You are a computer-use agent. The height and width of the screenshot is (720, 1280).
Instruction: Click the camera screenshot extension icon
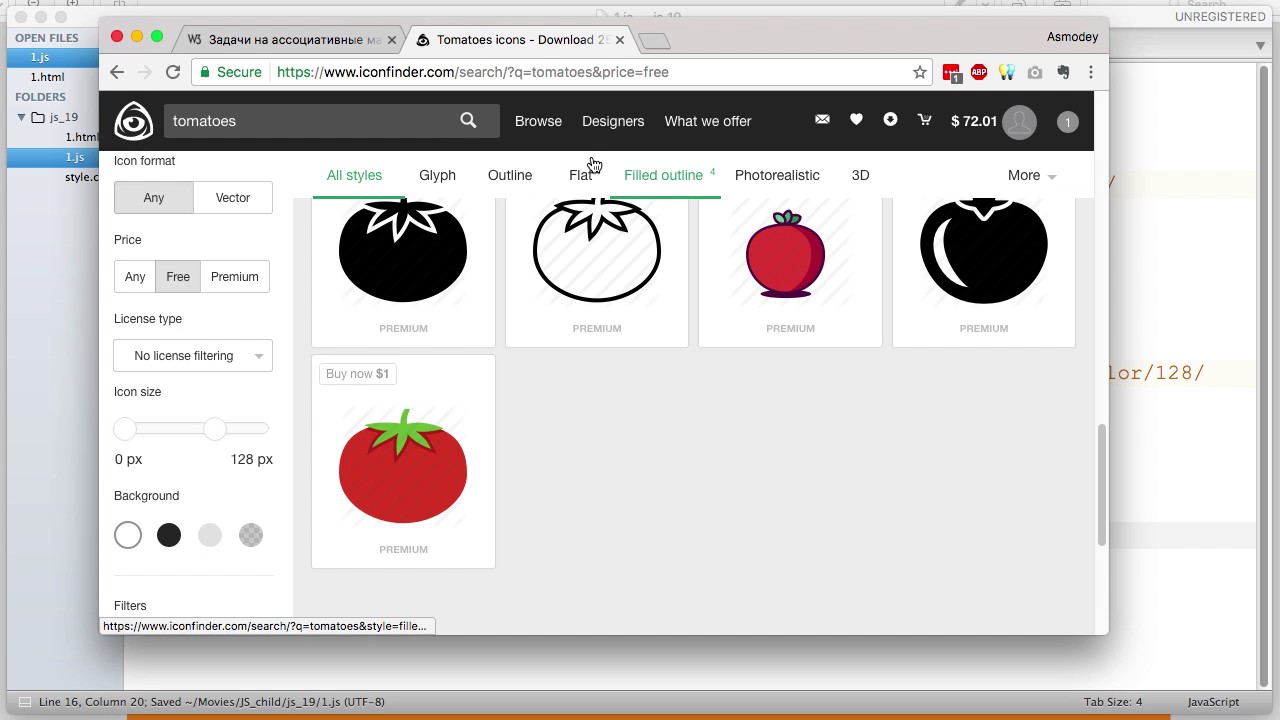[x=1035, y=72]
